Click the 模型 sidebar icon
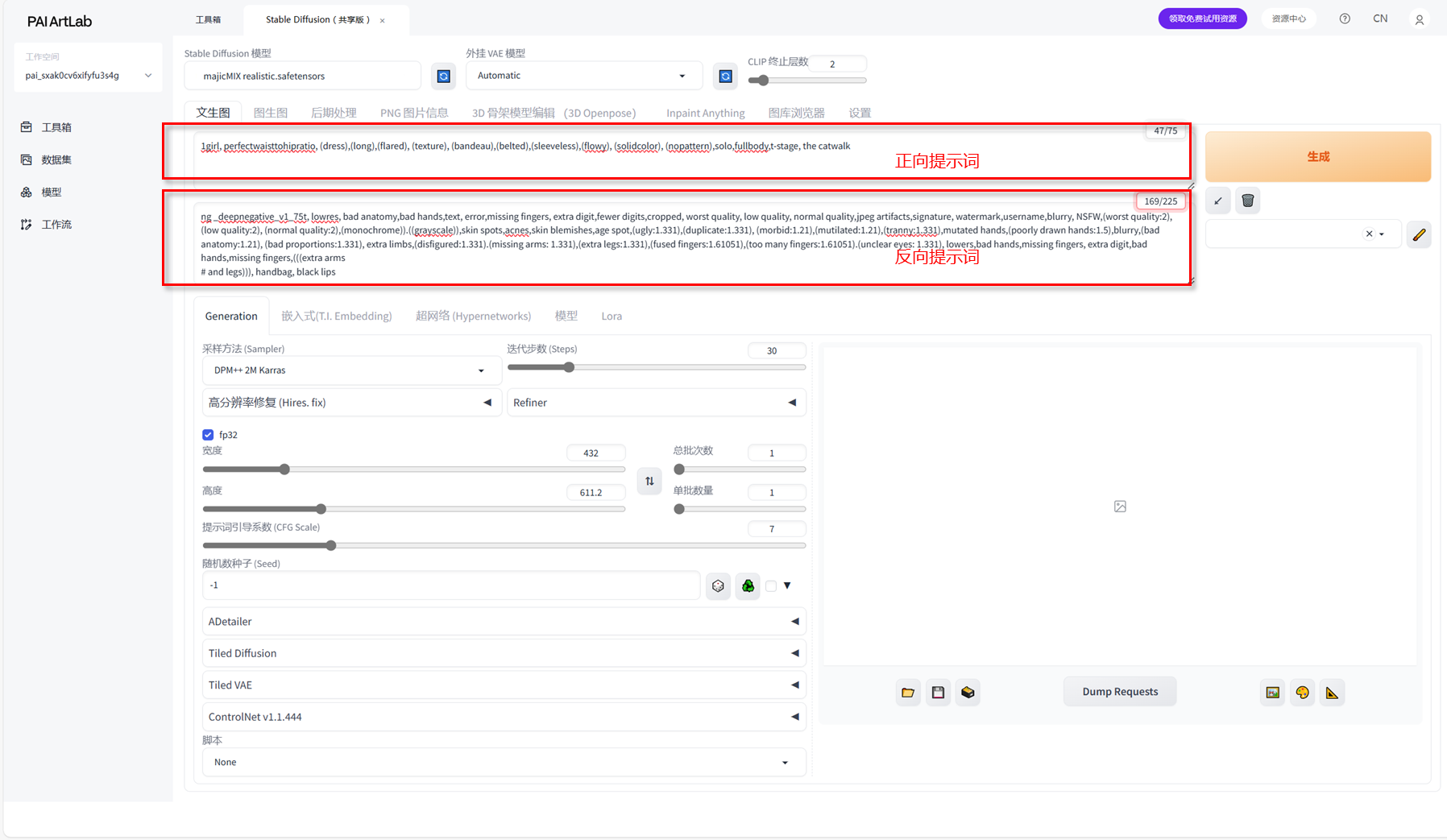Viewport: 1447px width, 840px height. (27, 192)
